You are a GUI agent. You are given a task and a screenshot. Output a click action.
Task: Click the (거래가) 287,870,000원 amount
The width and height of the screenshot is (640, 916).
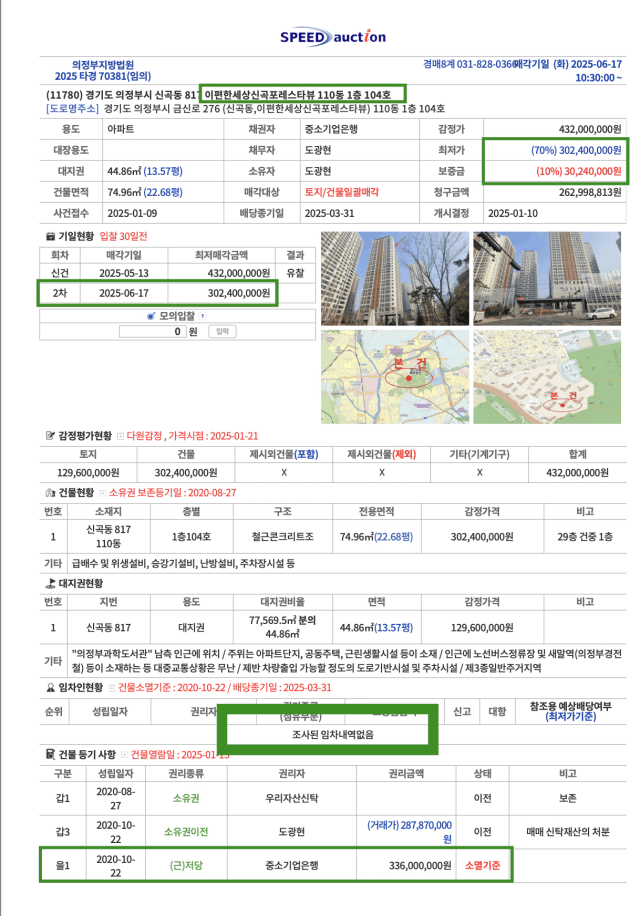click(x=409, y=832)
